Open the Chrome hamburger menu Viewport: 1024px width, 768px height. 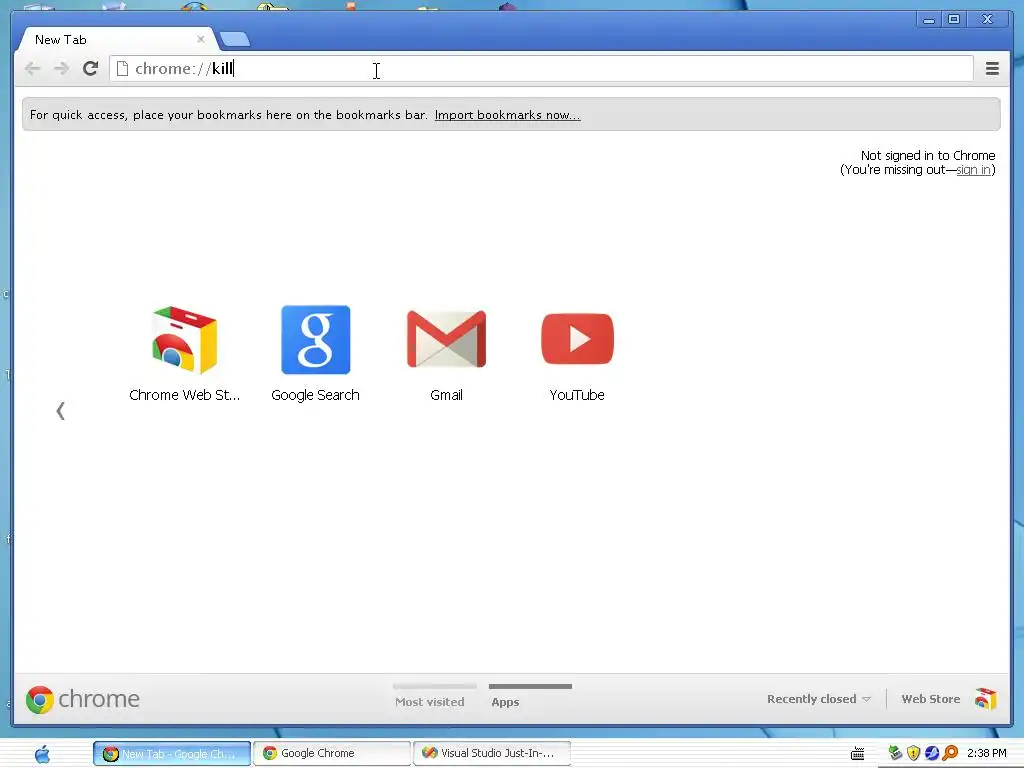coord(992,69)
